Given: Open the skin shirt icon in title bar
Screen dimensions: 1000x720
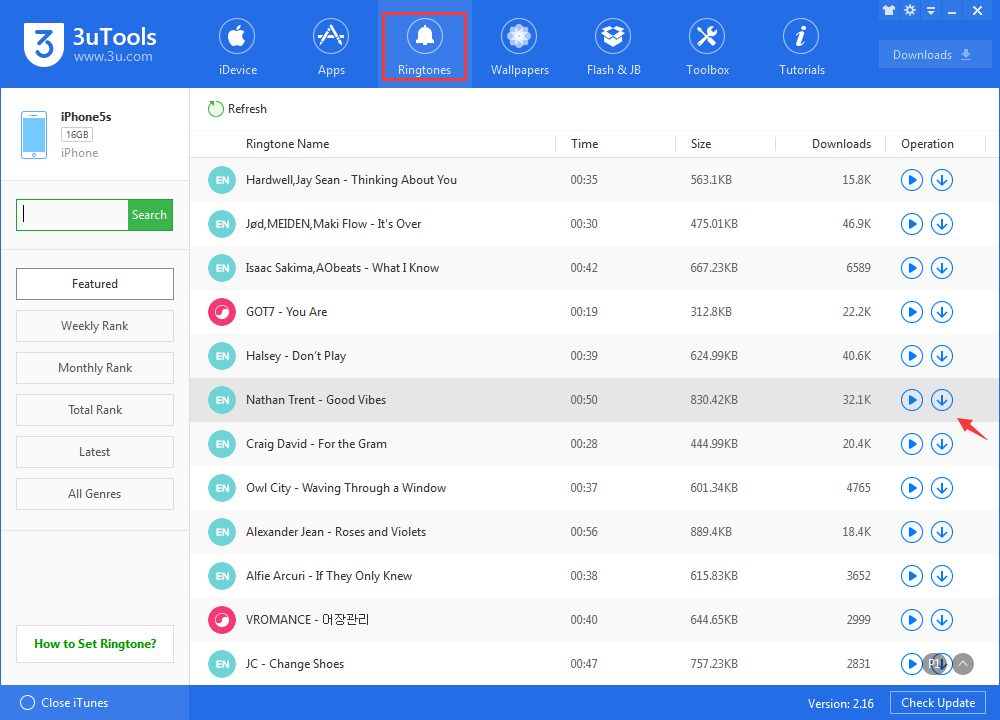Looking at the screenshot, I should coord(889,10).
